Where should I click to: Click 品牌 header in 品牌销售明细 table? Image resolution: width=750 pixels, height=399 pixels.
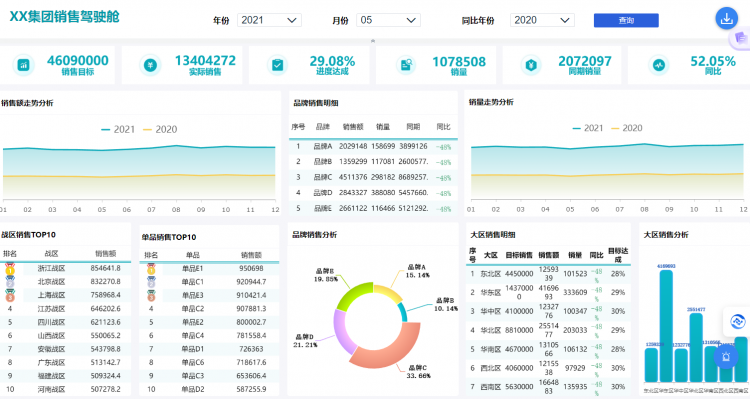[x=322, y=127]
